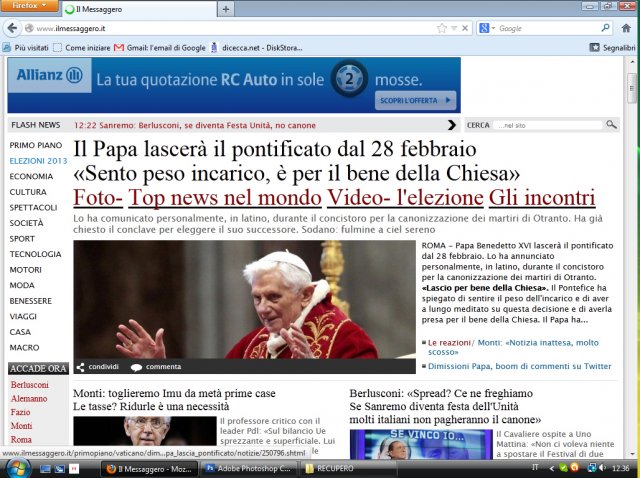Click the nel sito search input field
Viewport: 640px width, 478px height.
(x=548, y=125)
